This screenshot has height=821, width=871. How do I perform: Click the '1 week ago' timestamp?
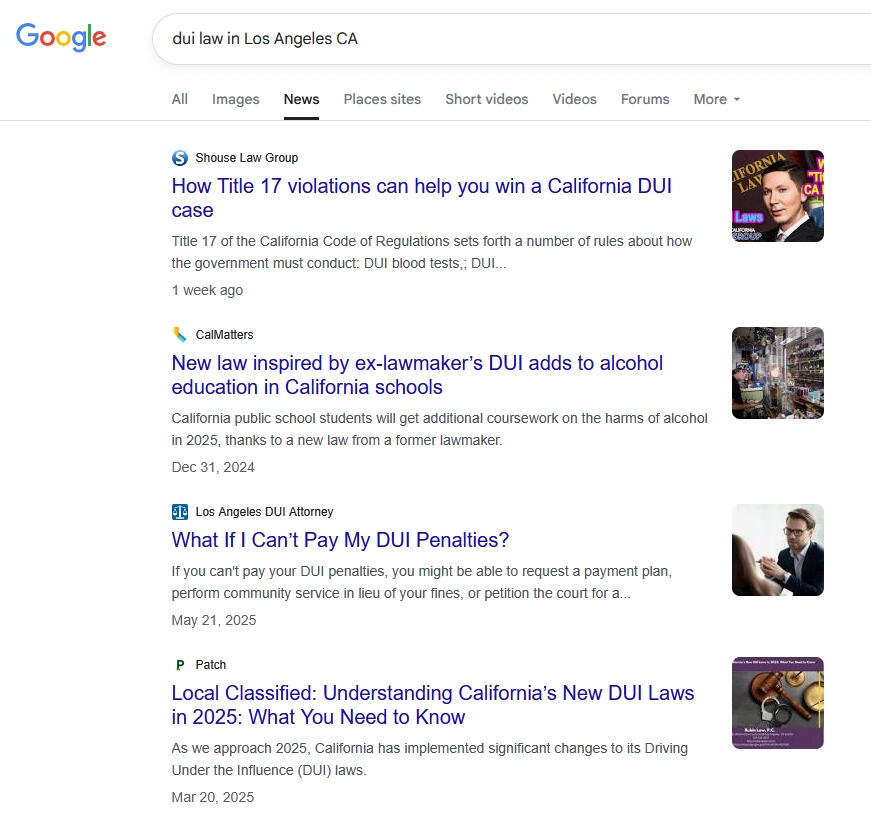(x=207, y=290)
